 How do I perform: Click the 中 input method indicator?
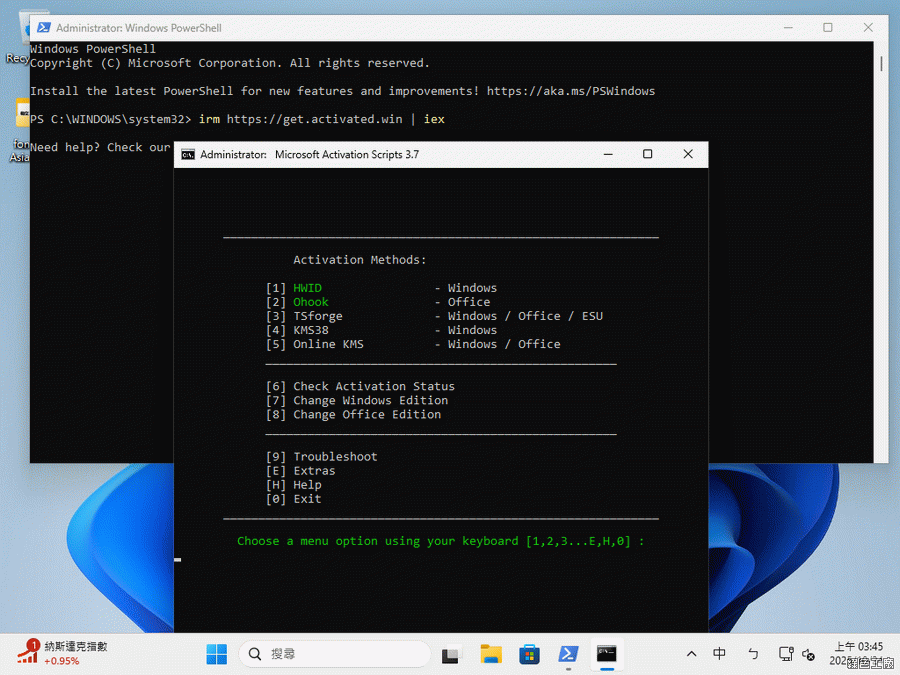(x=720, y=654)
